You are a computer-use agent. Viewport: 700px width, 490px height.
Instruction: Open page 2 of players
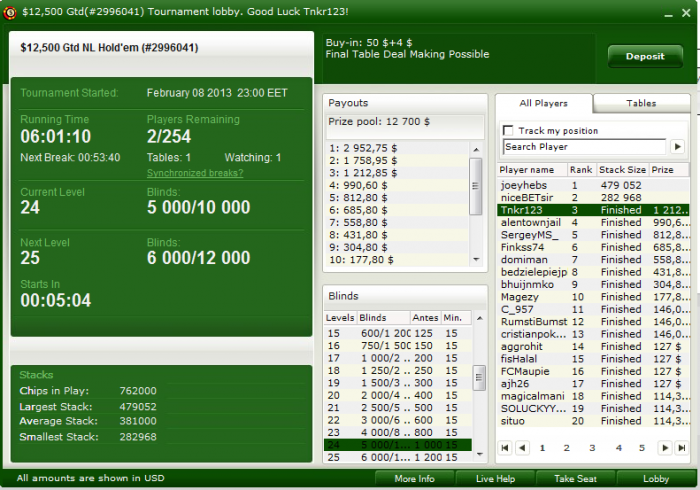(567, 448)
